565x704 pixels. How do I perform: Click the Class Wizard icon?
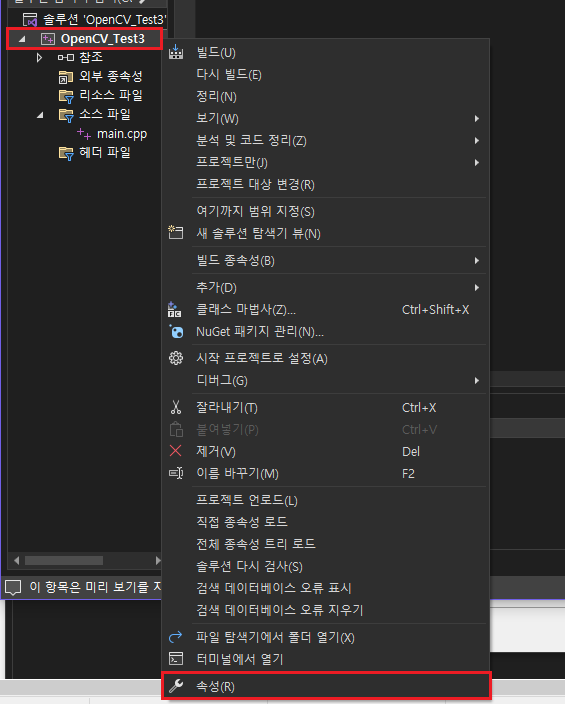coord(175,309)
